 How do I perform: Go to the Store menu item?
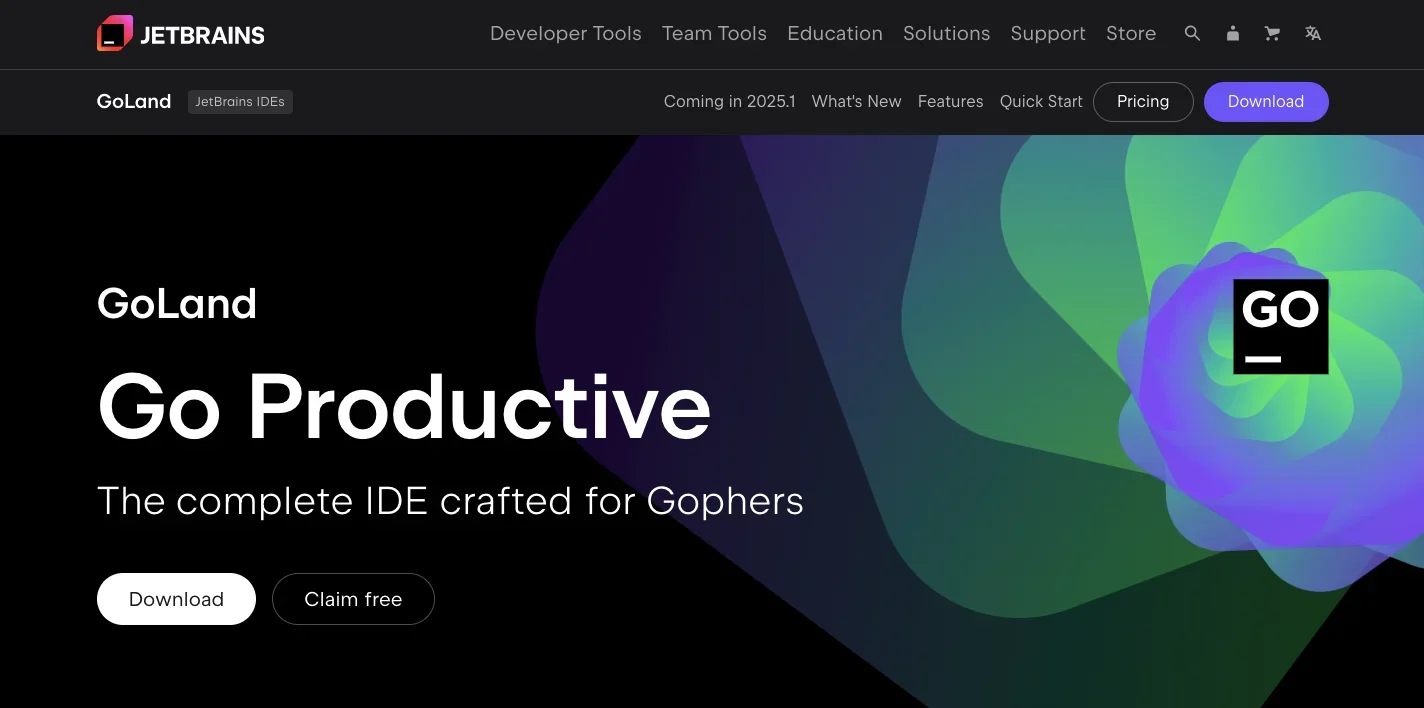(1130, 34)
